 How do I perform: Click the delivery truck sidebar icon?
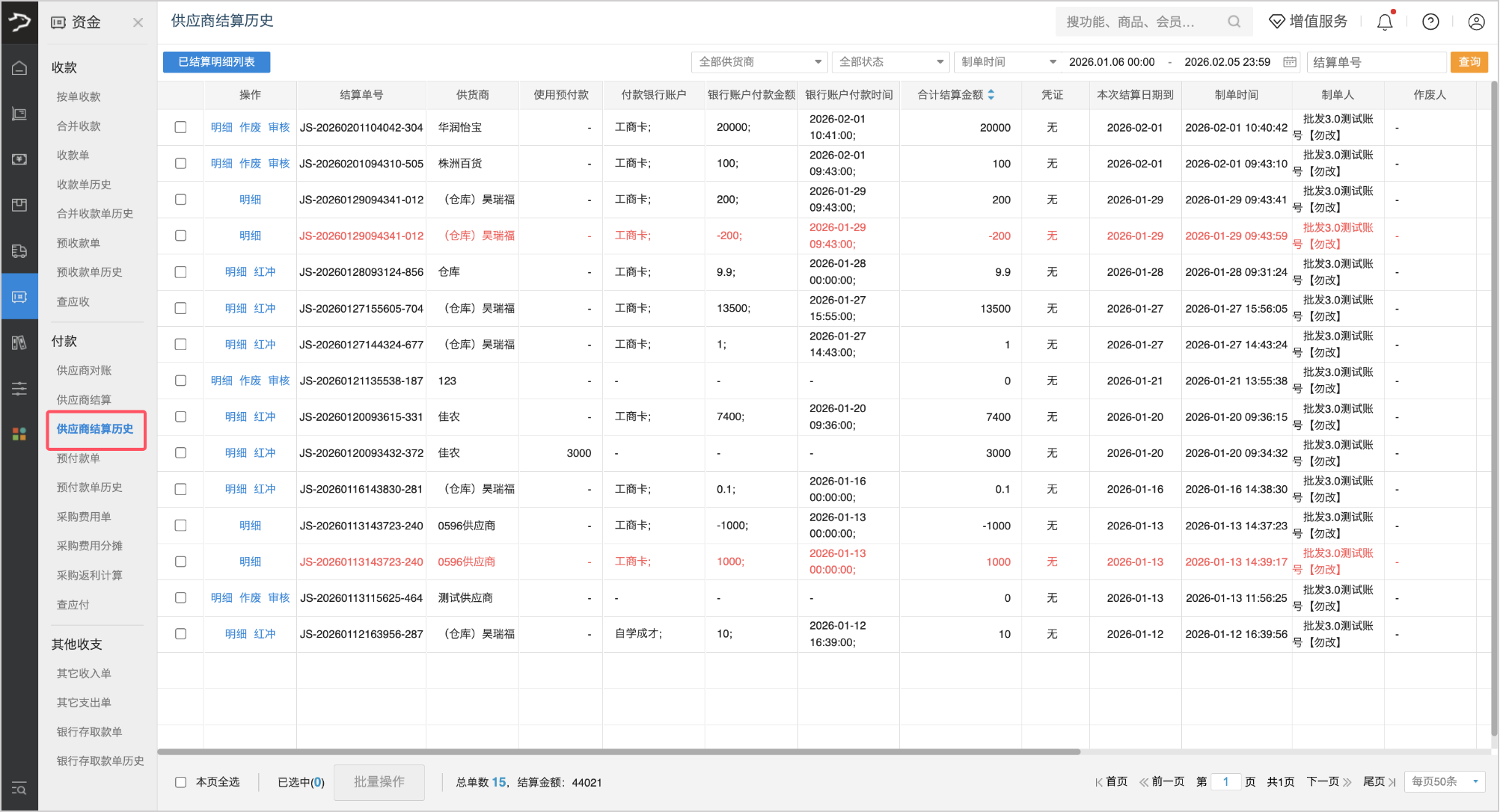pos(19,251)
